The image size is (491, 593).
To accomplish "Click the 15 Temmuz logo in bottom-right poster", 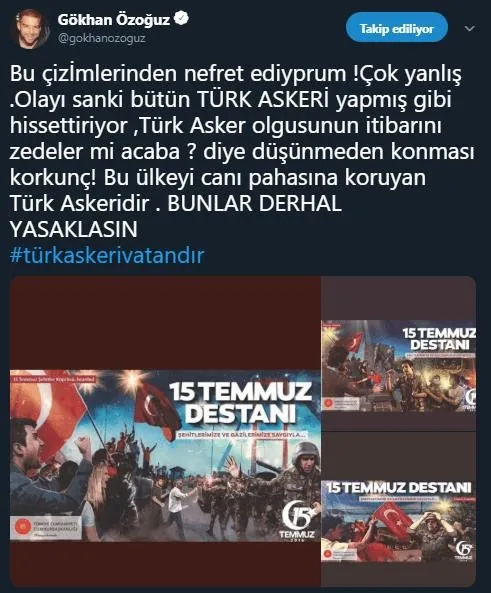I will tap(463, 550).
